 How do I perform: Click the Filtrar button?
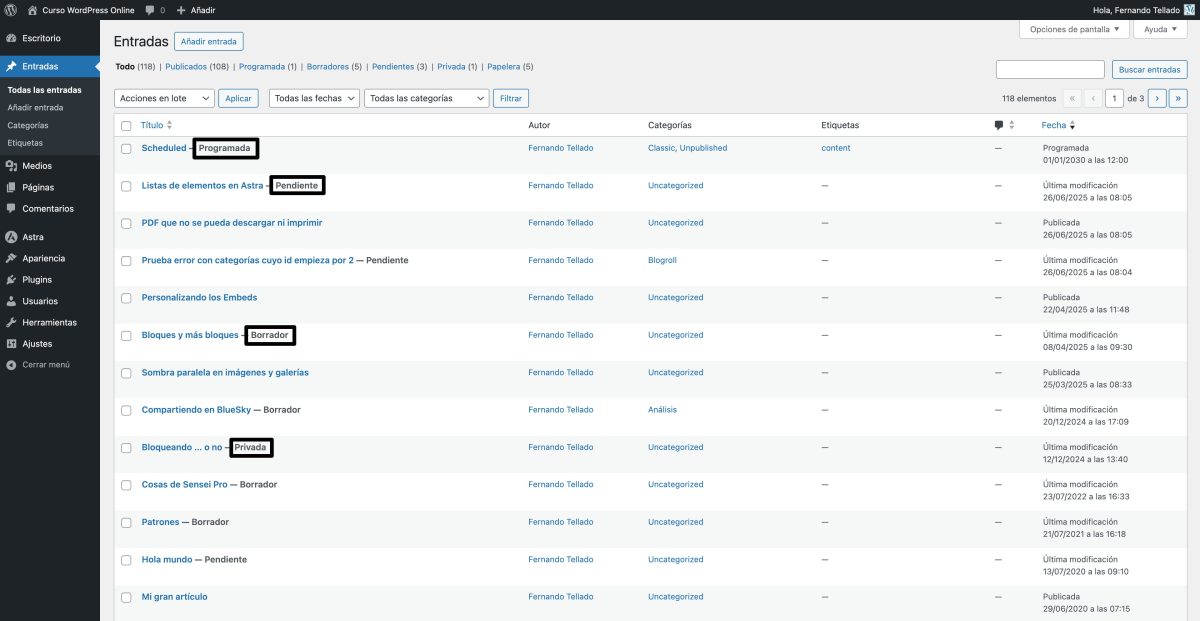(x=511, y=98)
